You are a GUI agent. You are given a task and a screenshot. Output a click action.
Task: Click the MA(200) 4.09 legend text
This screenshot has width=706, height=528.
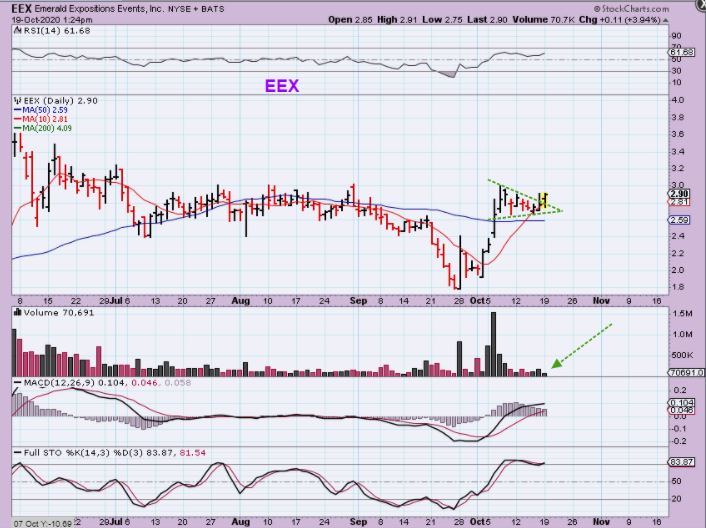tap(47, 128)
